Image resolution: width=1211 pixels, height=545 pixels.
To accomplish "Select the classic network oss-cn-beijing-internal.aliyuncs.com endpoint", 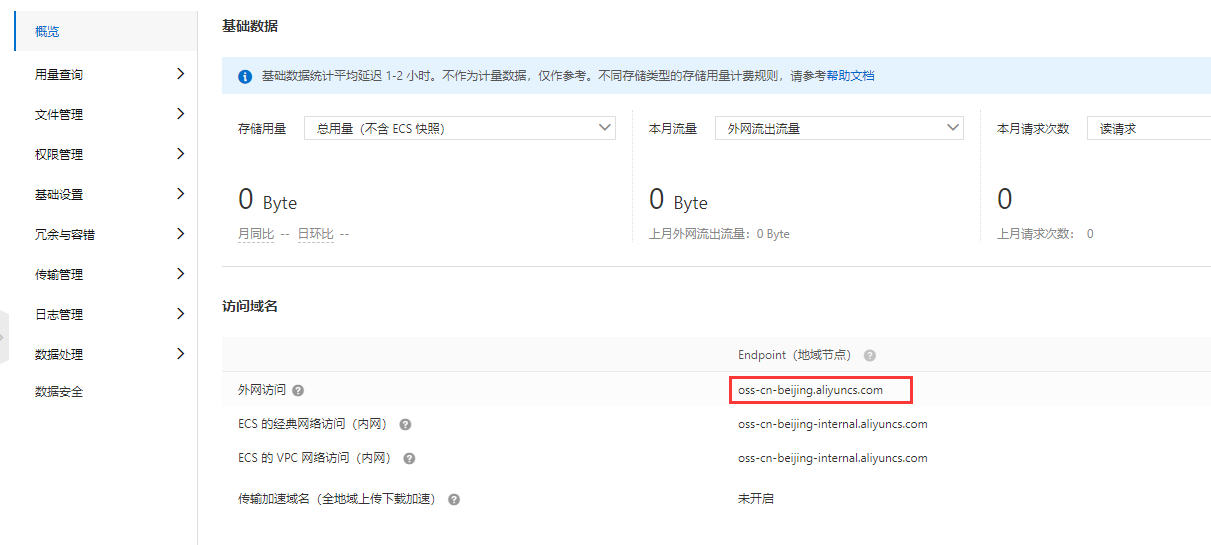I will [x=832, y=424].
